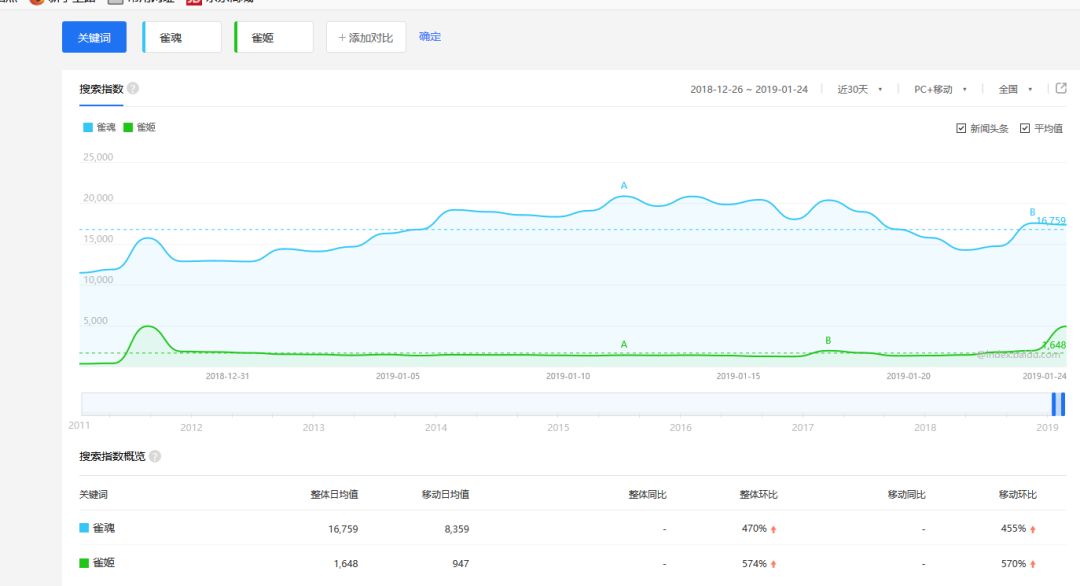Click the 雀魂 row in overview table
1080x586 pixels.
click(x=570, y=528)
